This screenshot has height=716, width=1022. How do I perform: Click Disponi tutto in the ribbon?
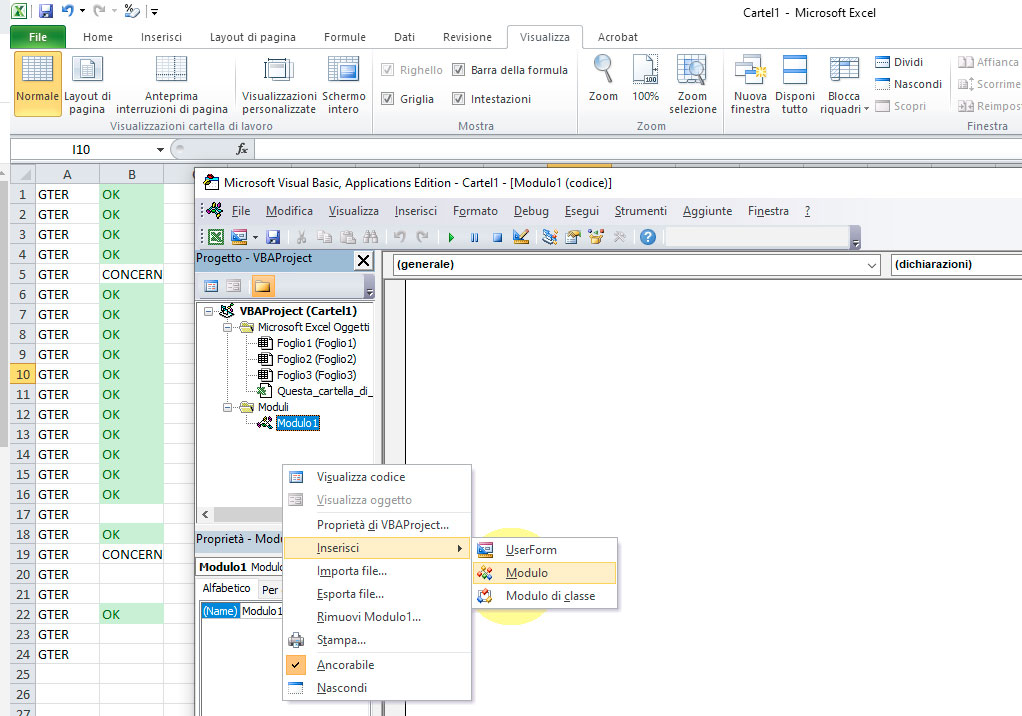tap(795, 84)
